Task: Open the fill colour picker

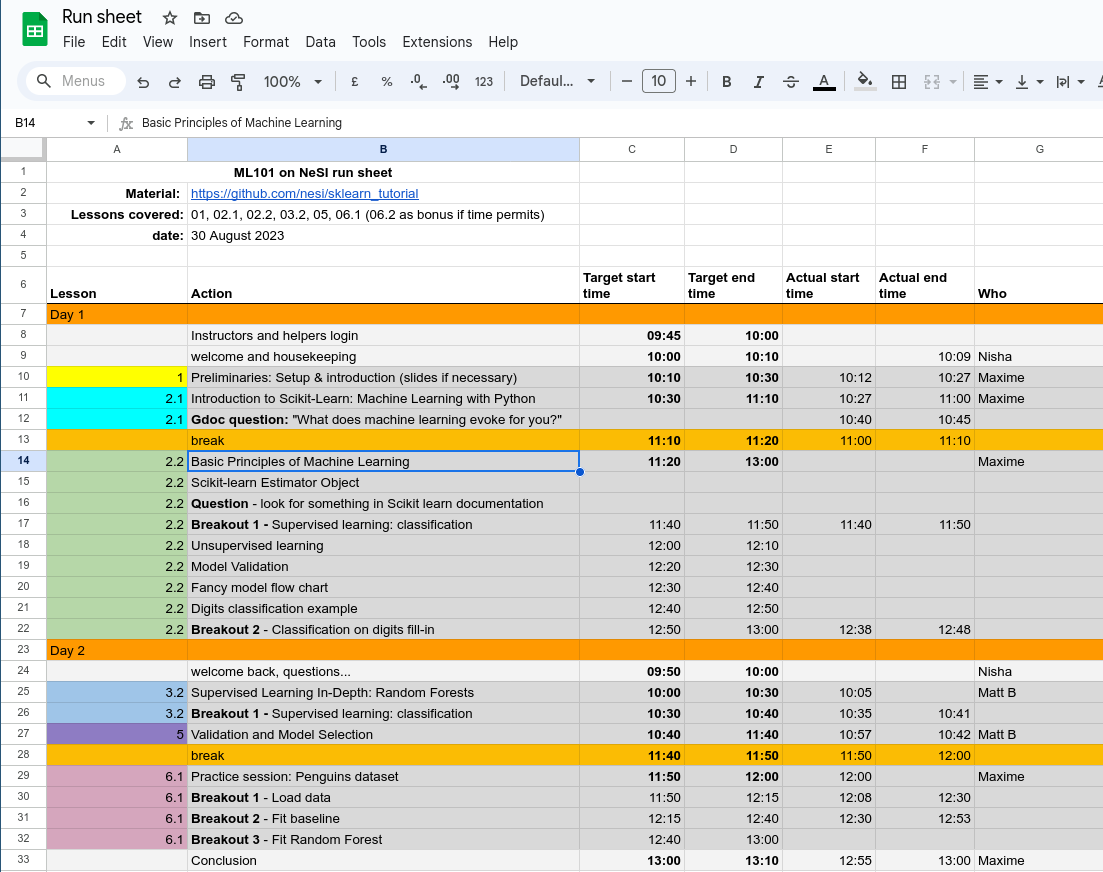Action: click(865, 82)
